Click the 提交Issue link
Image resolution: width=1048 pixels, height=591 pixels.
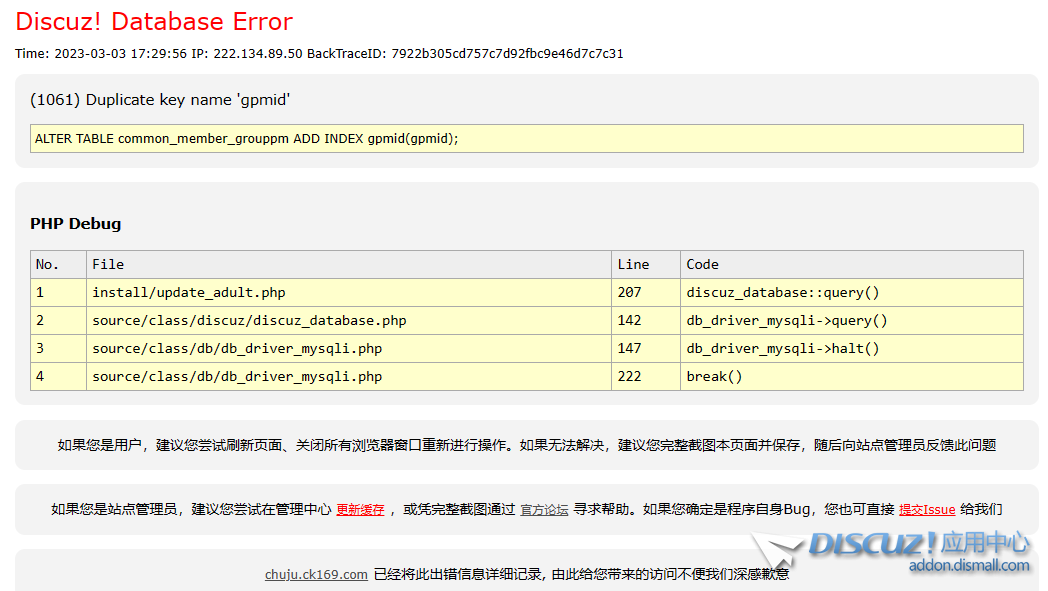coord(927,510)
